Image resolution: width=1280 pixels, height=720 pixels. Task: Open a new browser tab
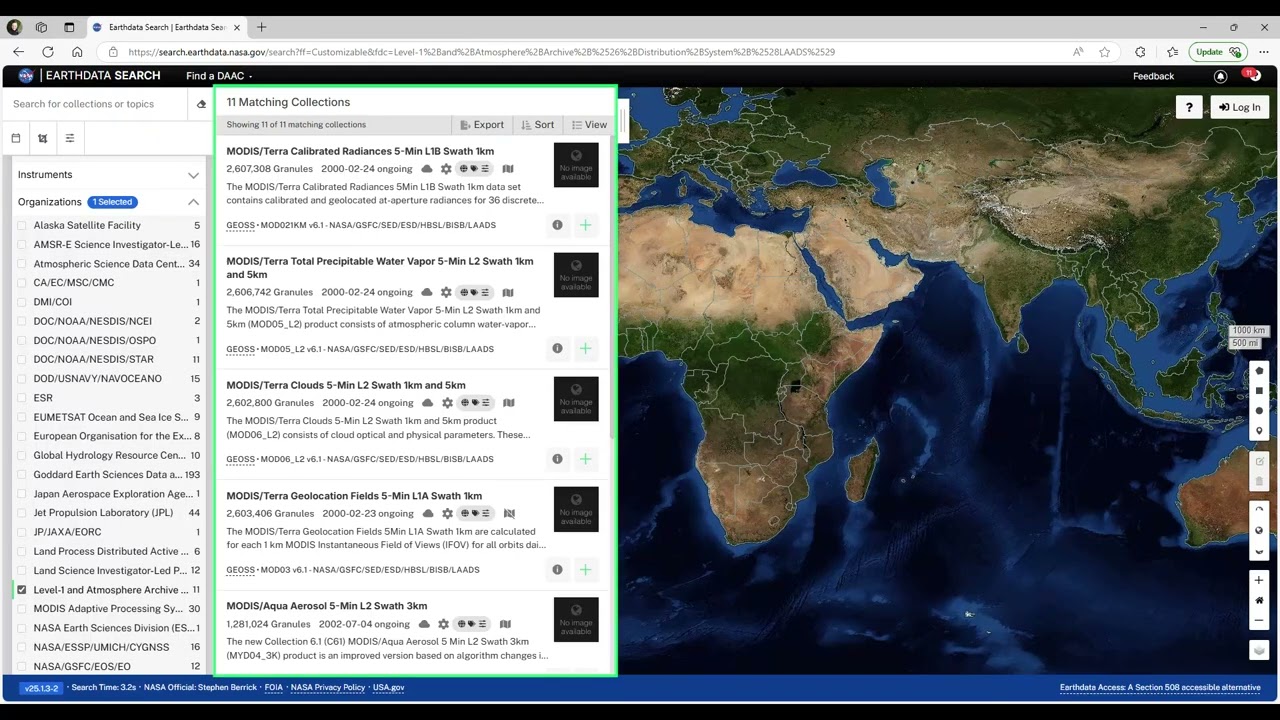click(261, 27)
